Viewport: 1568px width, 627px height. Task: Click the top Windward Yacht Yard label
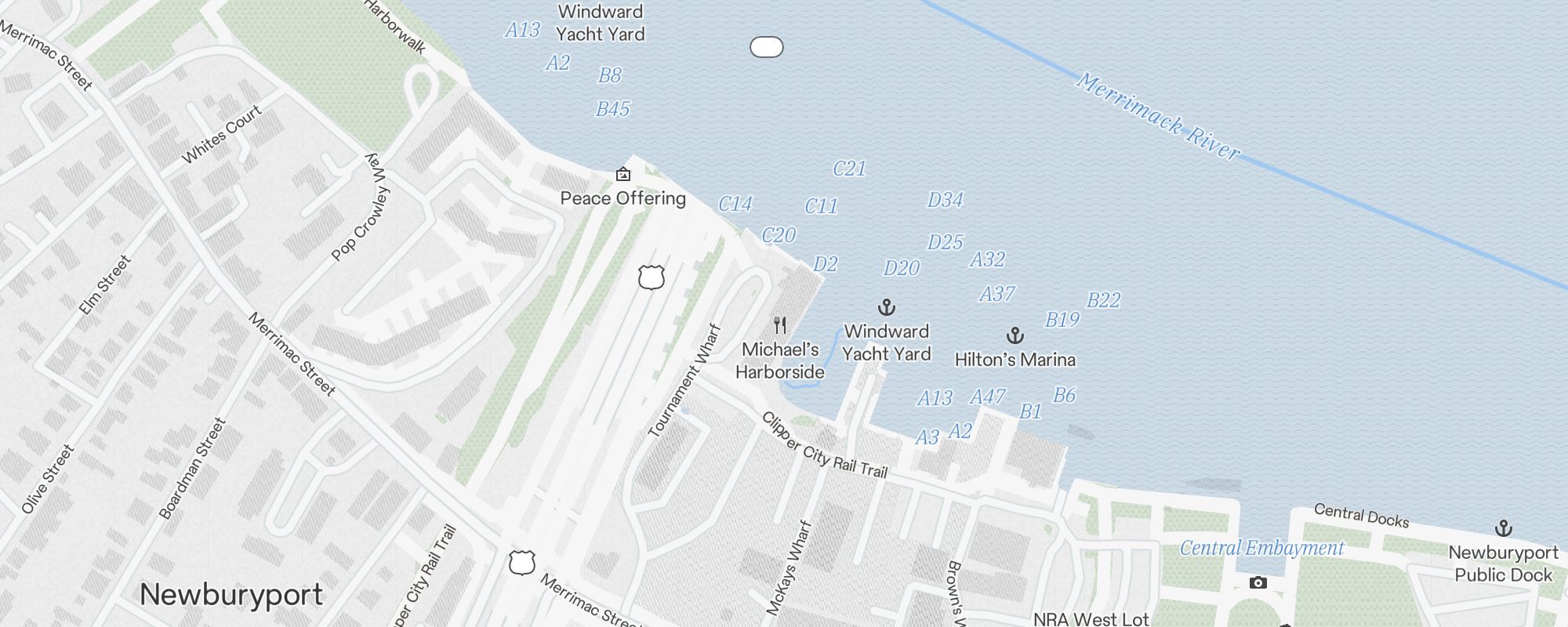click(601, 23)
